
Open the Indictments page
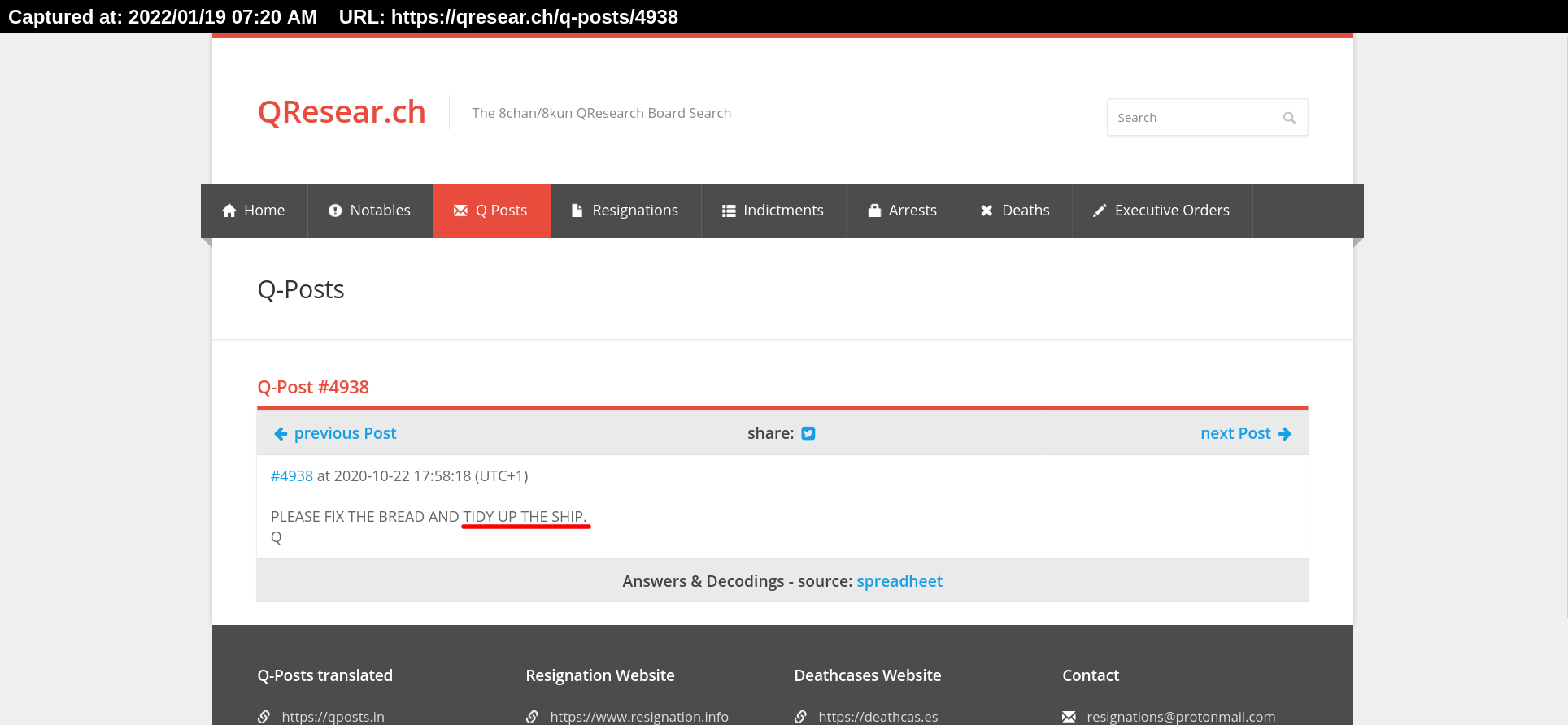click(773, 211)
